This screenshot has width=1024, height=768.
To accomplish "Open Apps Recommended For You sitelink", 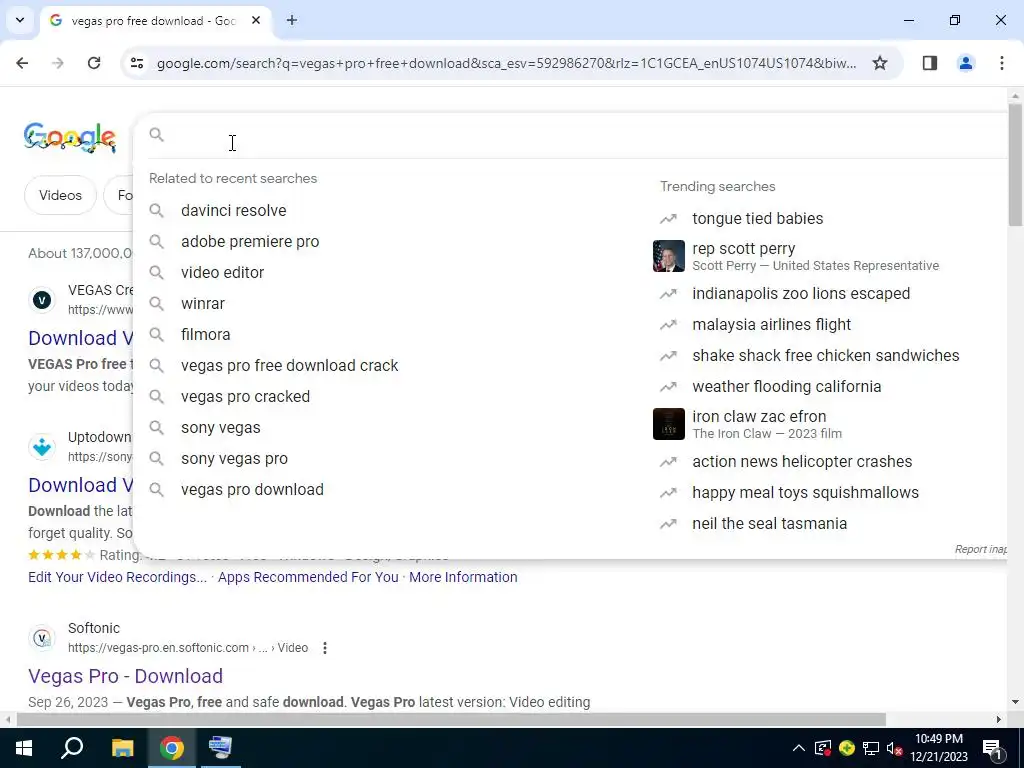I will [x=308, y=577].
